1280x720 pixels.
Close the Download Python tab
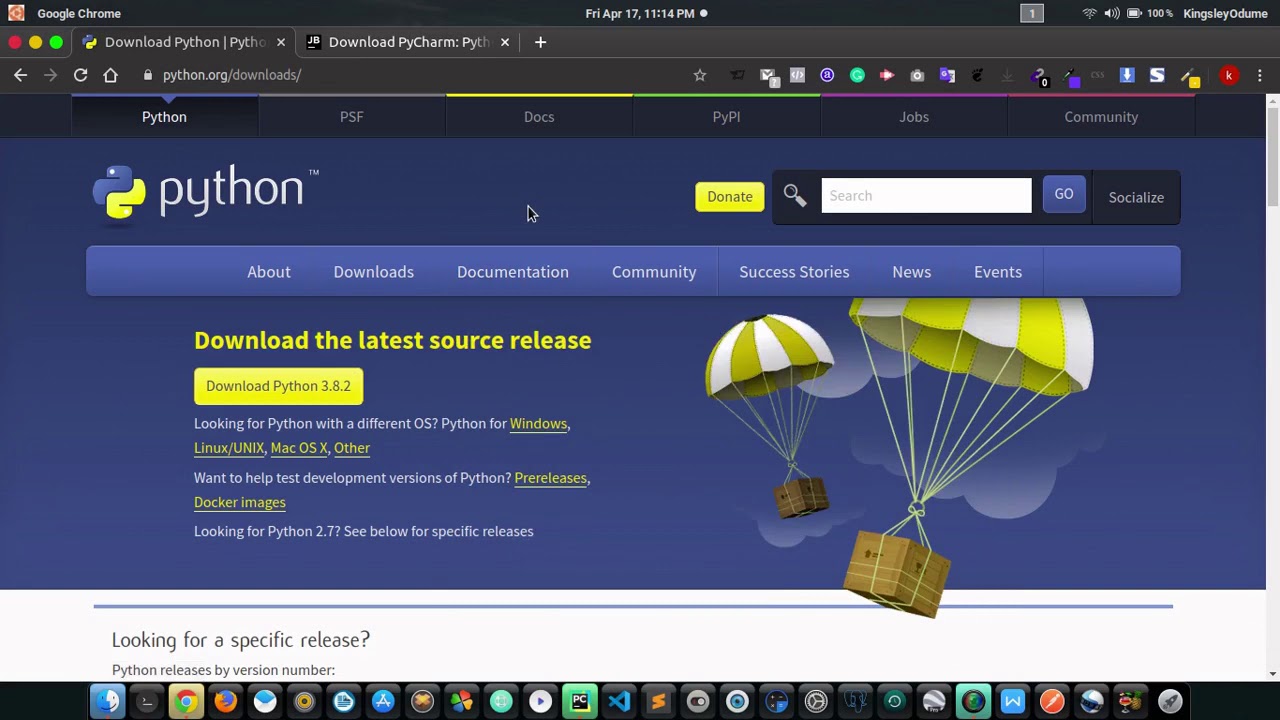[x=281, y=42]
